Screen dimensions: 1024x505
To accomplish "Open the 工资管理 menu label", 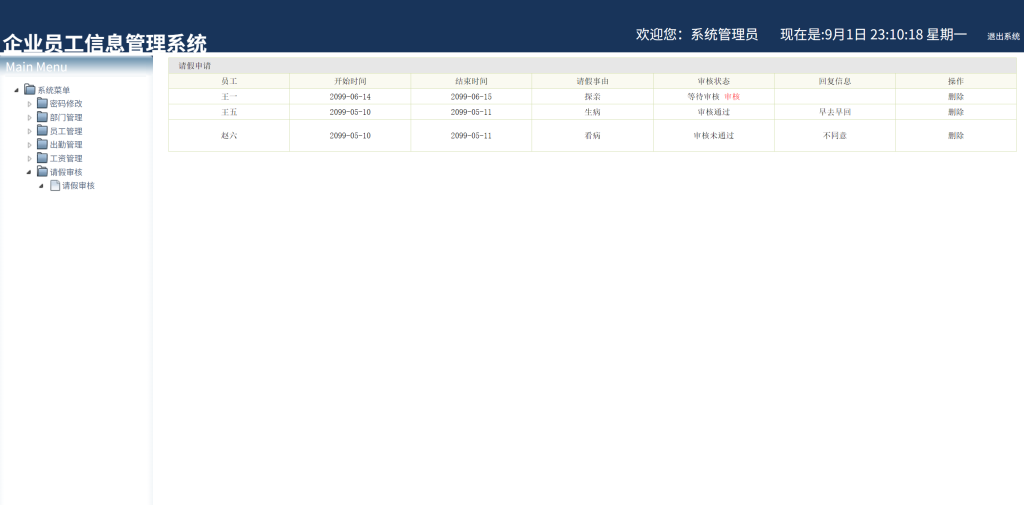I will (66, 159).
